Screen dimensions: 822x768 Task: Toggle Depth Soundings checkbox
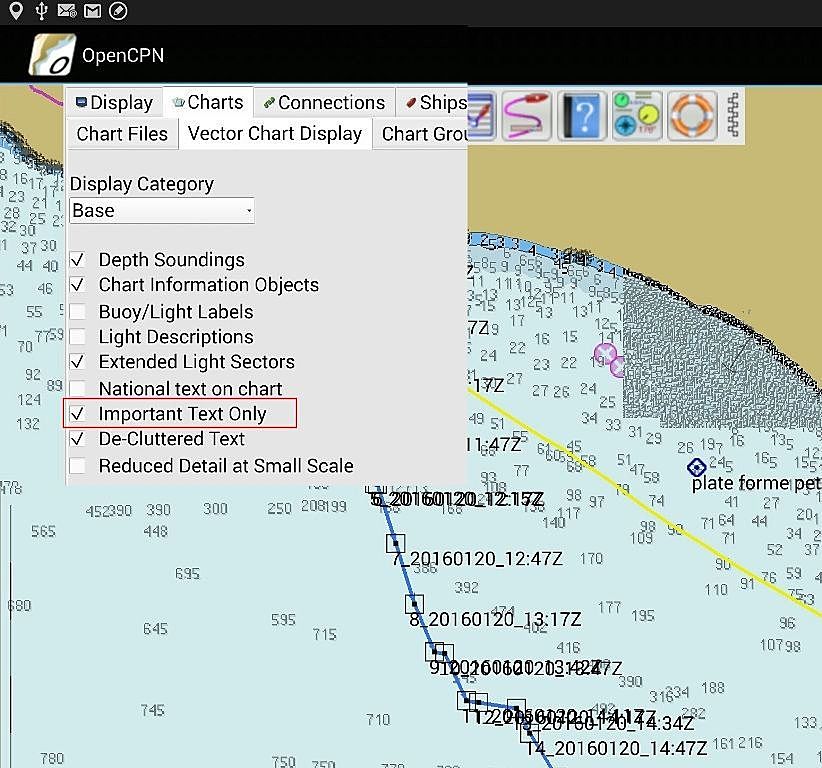click(78, 259)
